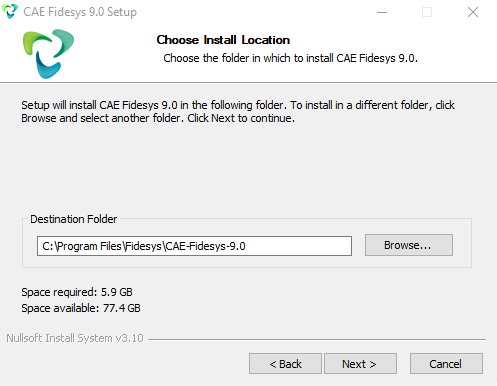
Task: Cancel the Fidesys installation
Action: [x=446, y=364]
